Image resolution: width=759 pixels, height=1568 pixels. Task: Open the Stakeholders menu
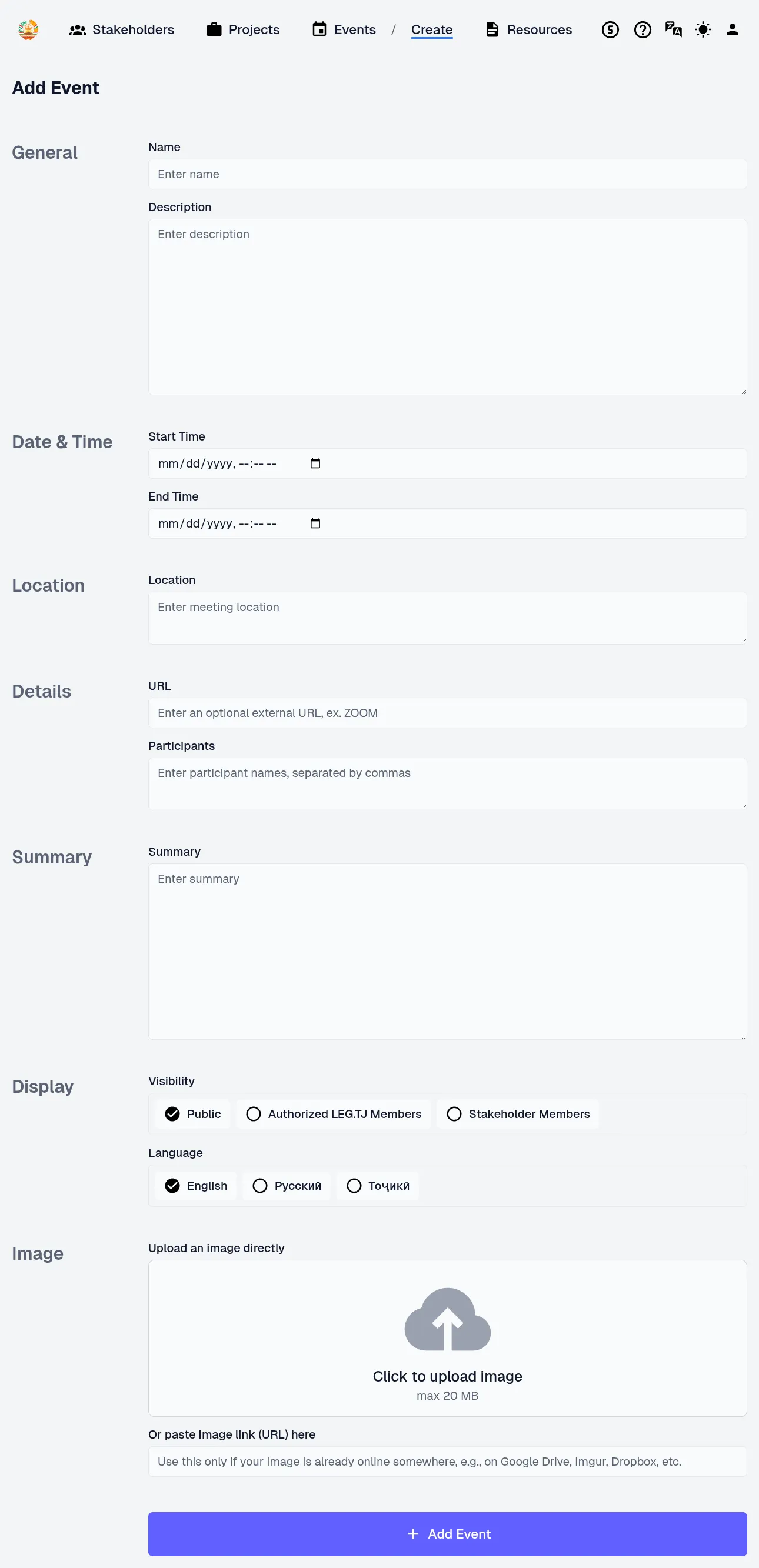(121, 29)
